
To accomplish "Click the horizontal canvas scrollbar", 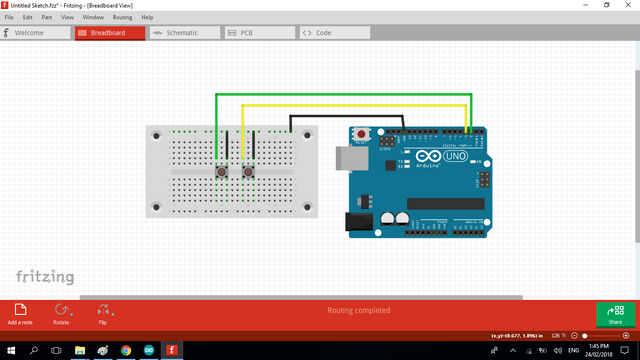I will point(301,298).
